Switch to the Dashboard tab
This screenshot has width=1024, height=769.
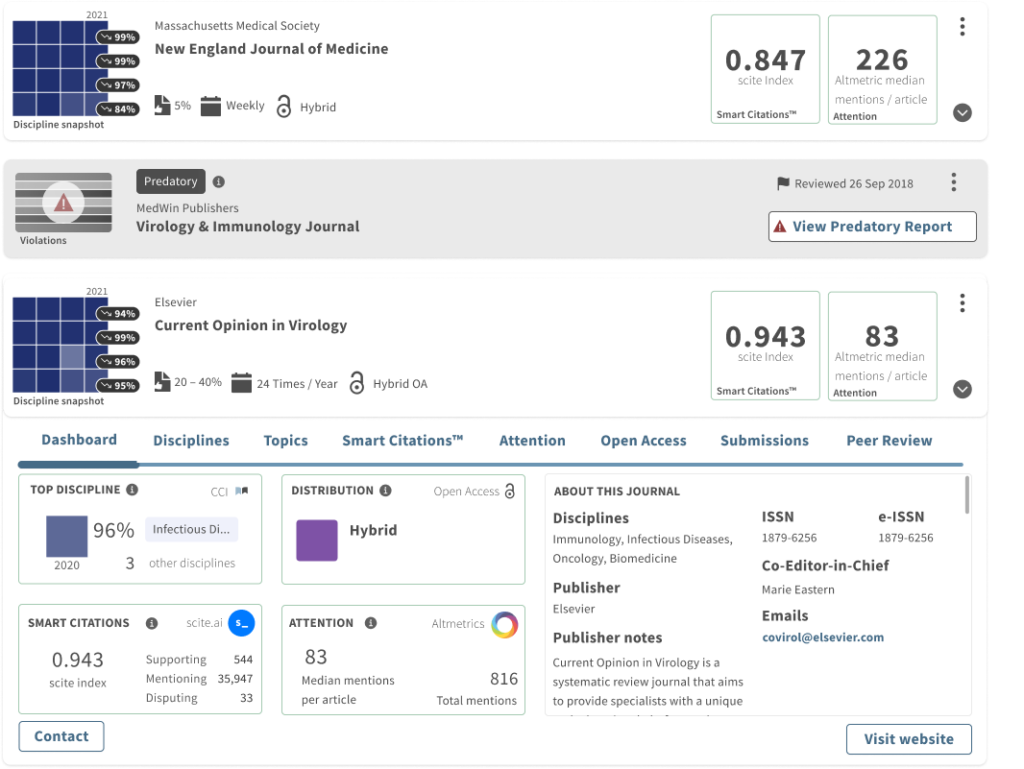coord(79,440)
